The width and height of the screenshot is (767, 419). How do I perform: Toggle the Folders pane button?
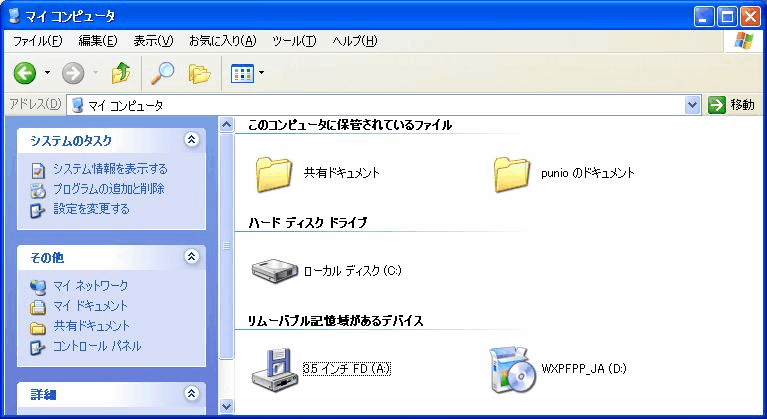(x=200, y=73)
